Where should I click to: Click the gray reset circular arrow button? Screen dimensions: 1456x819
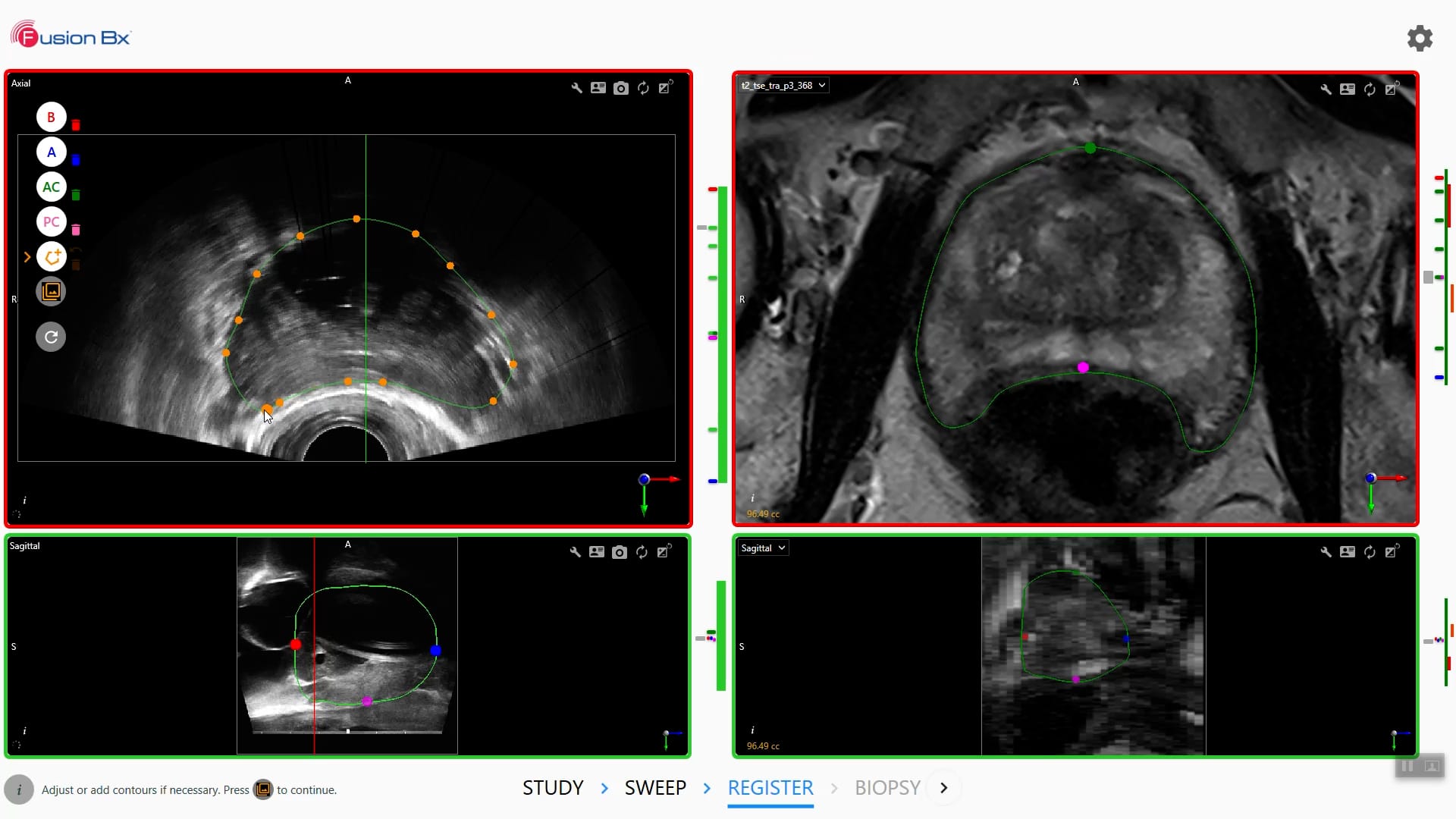pyautogui.click(x=51, y=337)
